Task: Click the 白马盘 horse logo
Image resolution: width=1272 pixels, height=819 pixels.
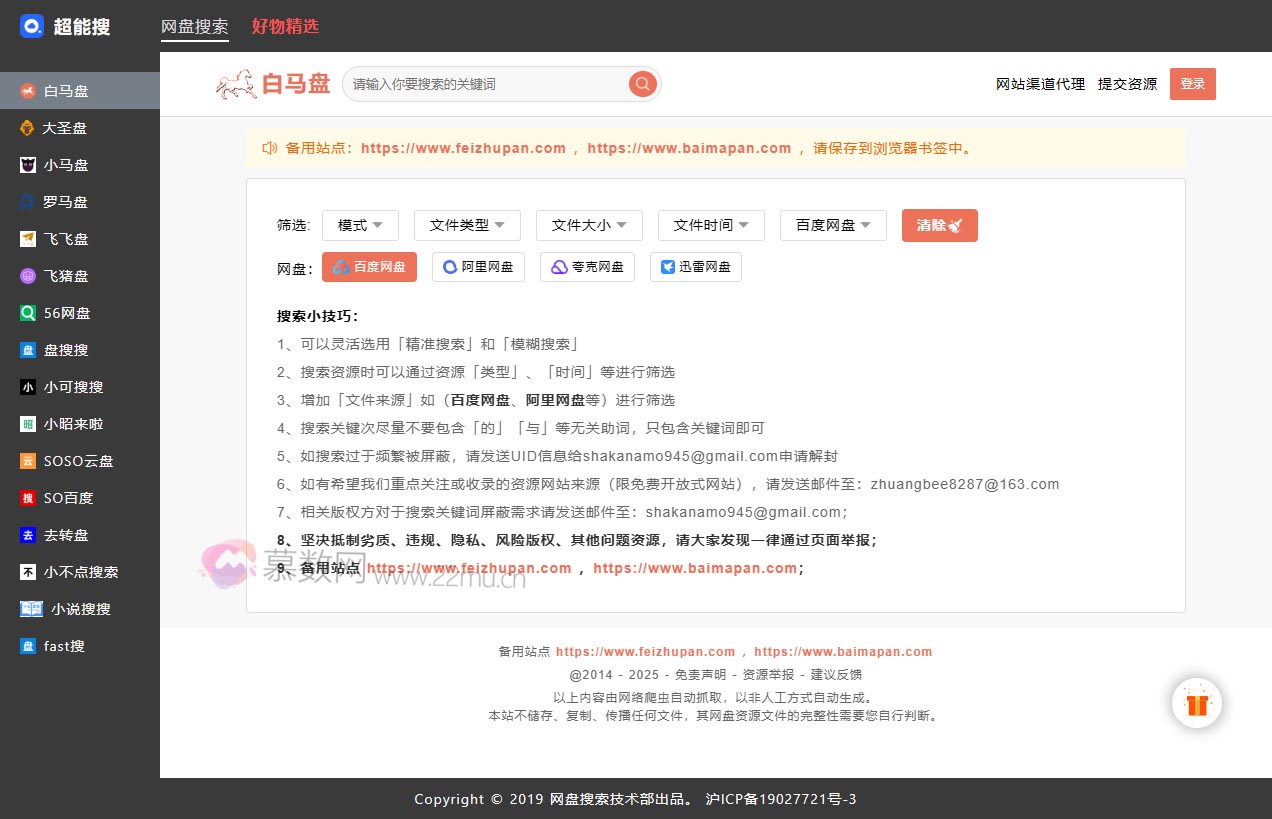Action: pos(236,84)
